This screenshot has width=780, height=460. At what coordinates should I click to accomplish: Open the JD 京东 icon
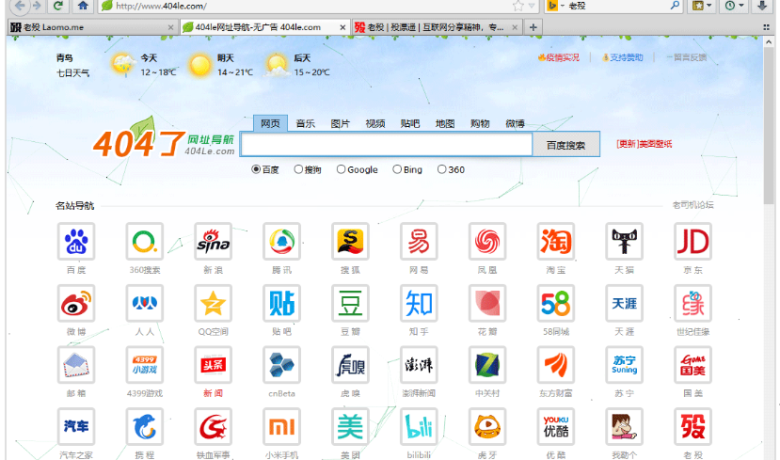693,241
